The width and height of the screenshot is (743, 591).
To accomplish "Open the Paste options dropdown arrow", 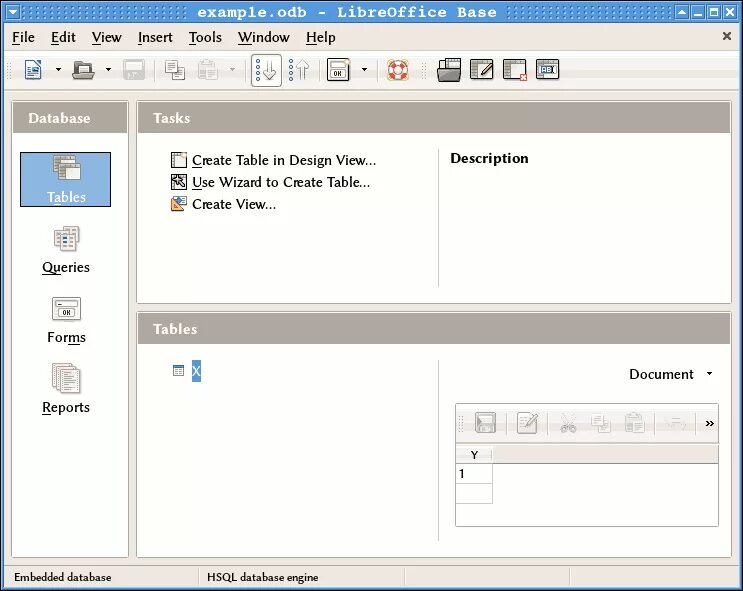I will [x=232, y=70].
